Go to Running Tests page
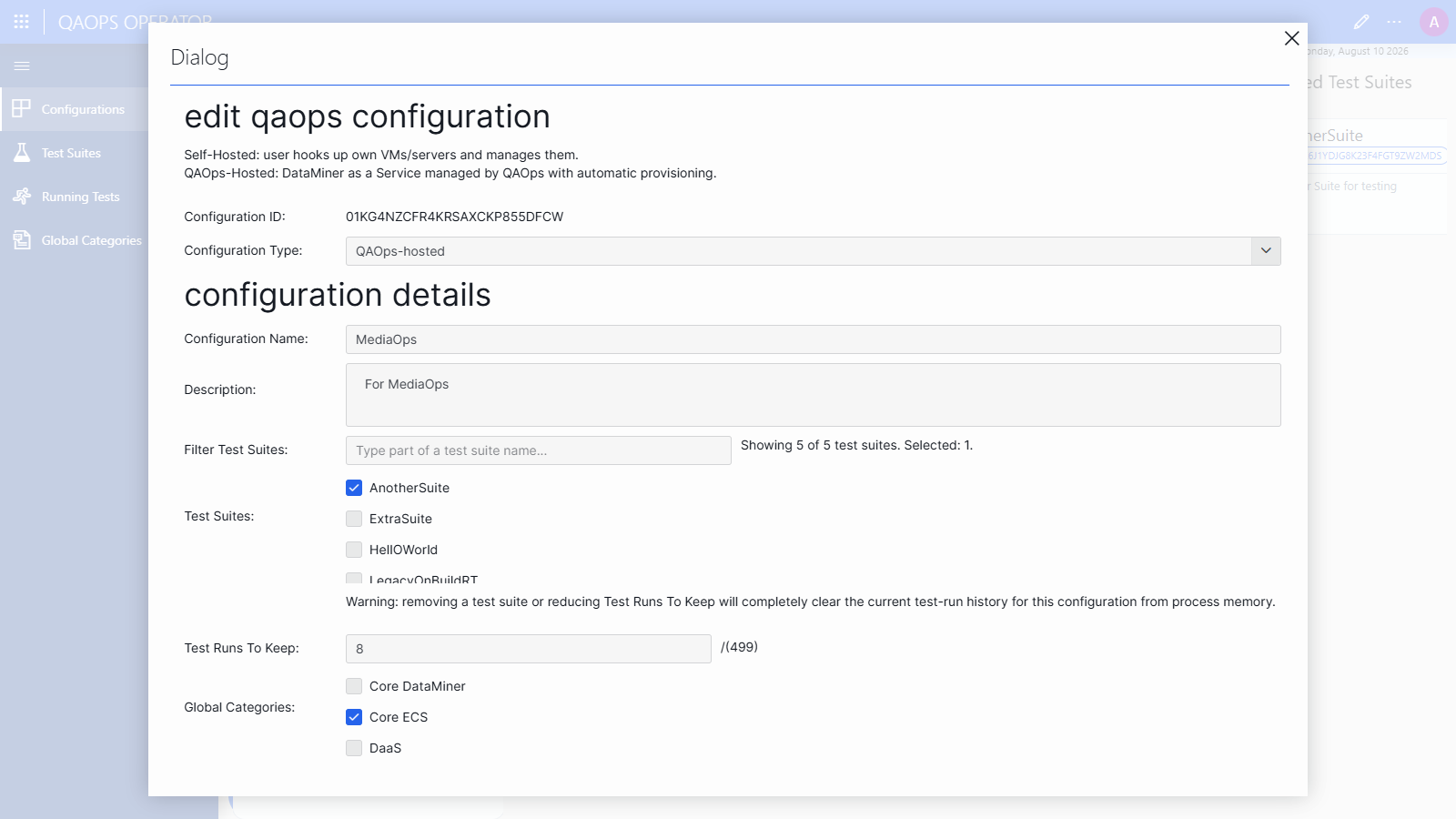This screenshot has width=1456, height=819. click(75, 197)
